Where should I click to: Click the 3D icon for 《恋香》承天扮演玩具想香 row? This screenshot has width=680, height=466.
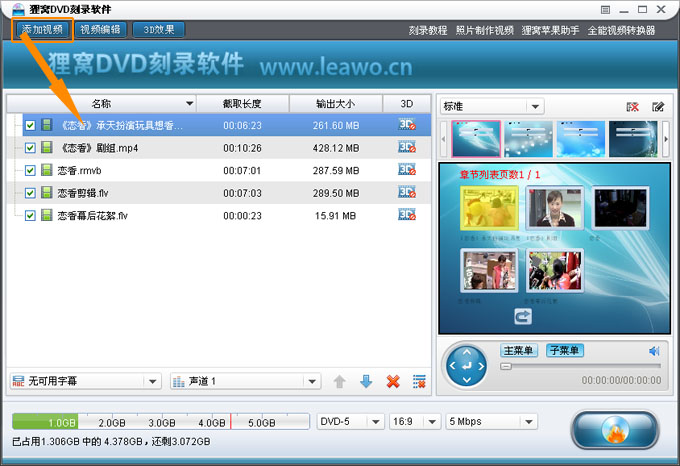click(x=407, y=124)
